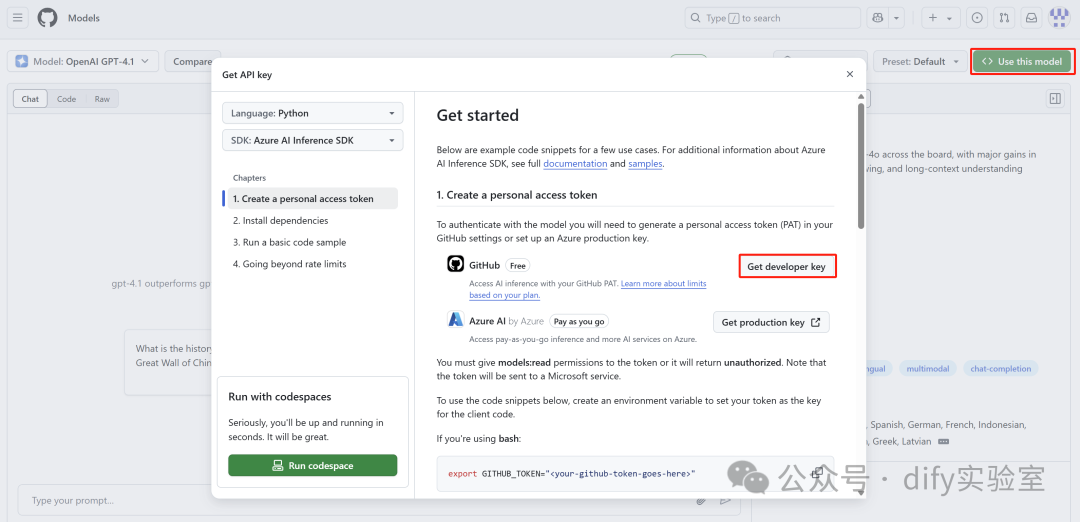Screen dimensions: 1080x522
Task: Toggle the right sidebar panel icon
Action: [1054, 98]
